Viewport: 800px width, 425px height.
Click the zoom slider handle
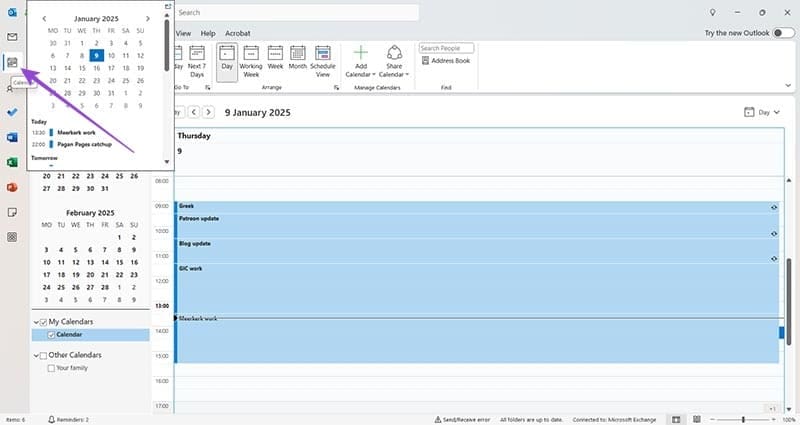click(x=743, y=419)
